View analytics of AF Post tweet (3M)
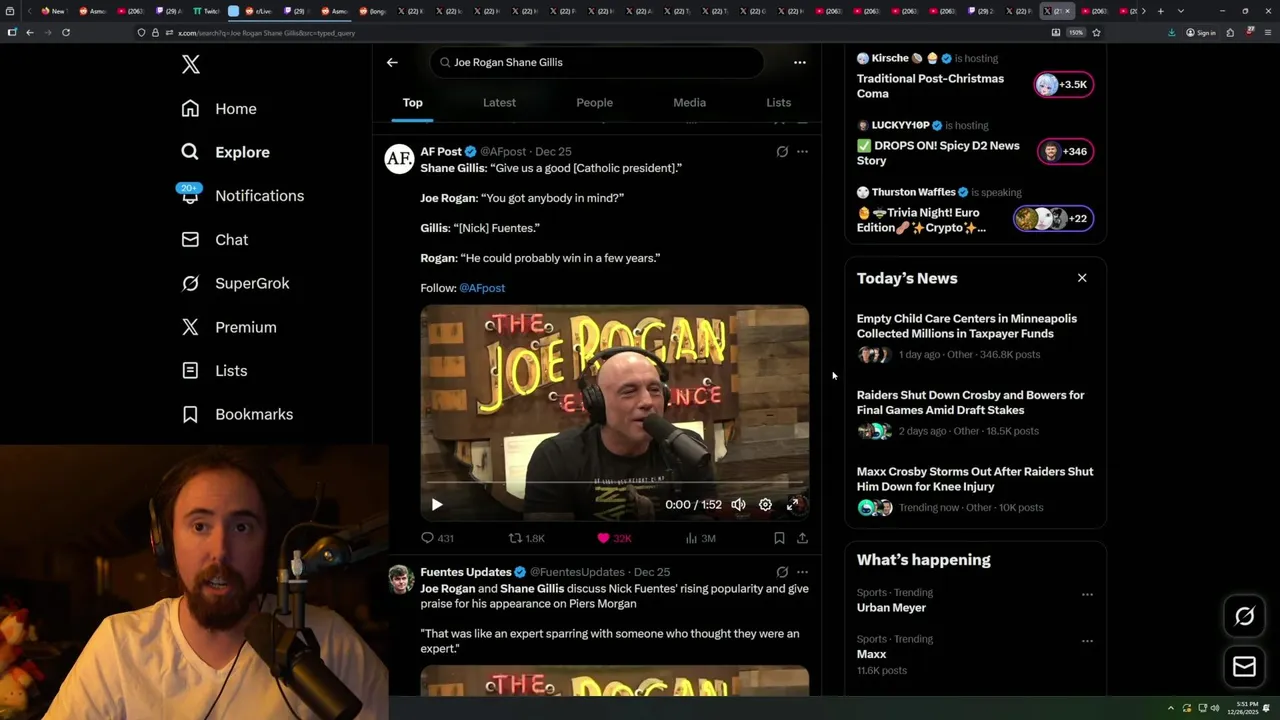The image size is (1280, 720). click(700, 538)
